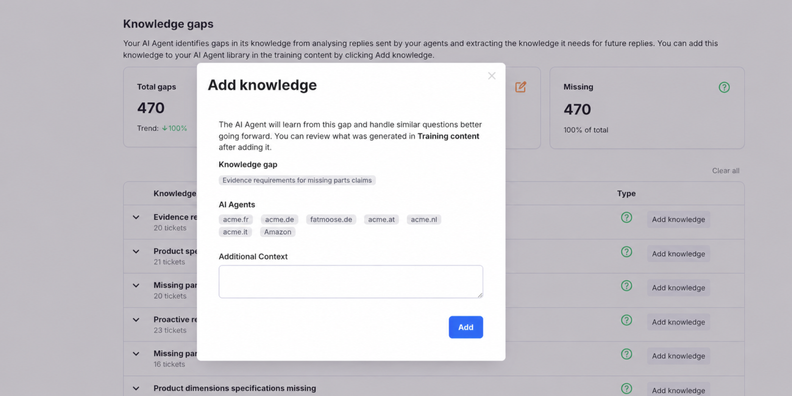Select the acme.fr agent tag
This screenshot has height=396, width=792.
click(236, 220)
